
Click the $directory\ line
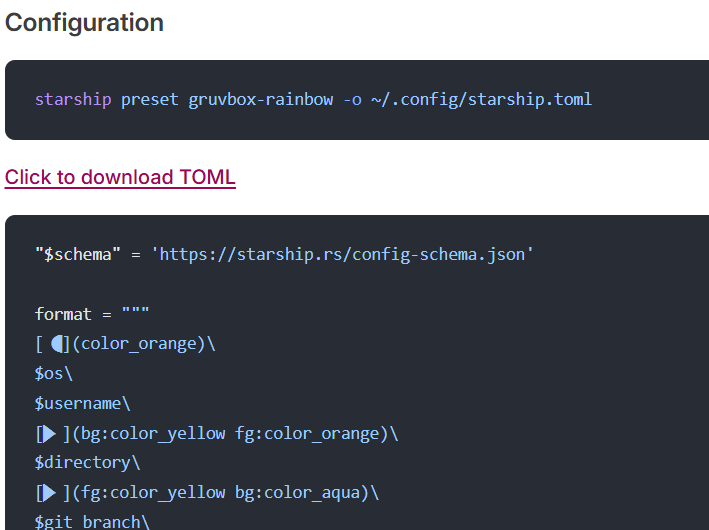click(87, 463)
